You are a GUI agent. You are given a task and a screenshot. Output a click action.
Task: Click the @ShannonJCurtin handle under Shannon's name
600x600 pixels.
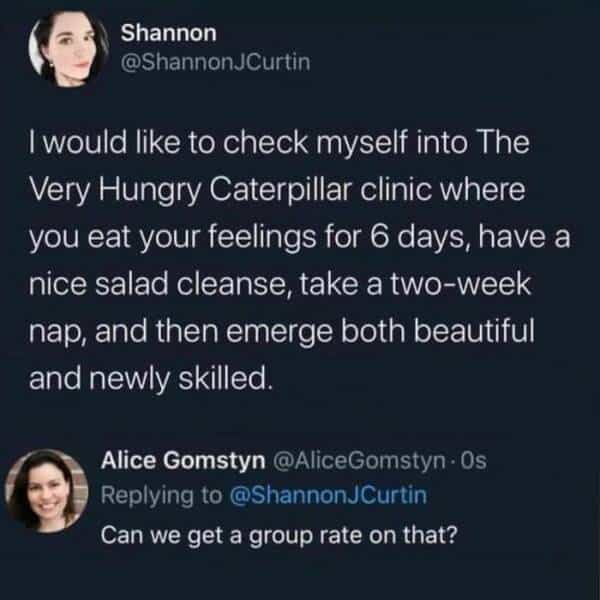click(x=202, y=63)
